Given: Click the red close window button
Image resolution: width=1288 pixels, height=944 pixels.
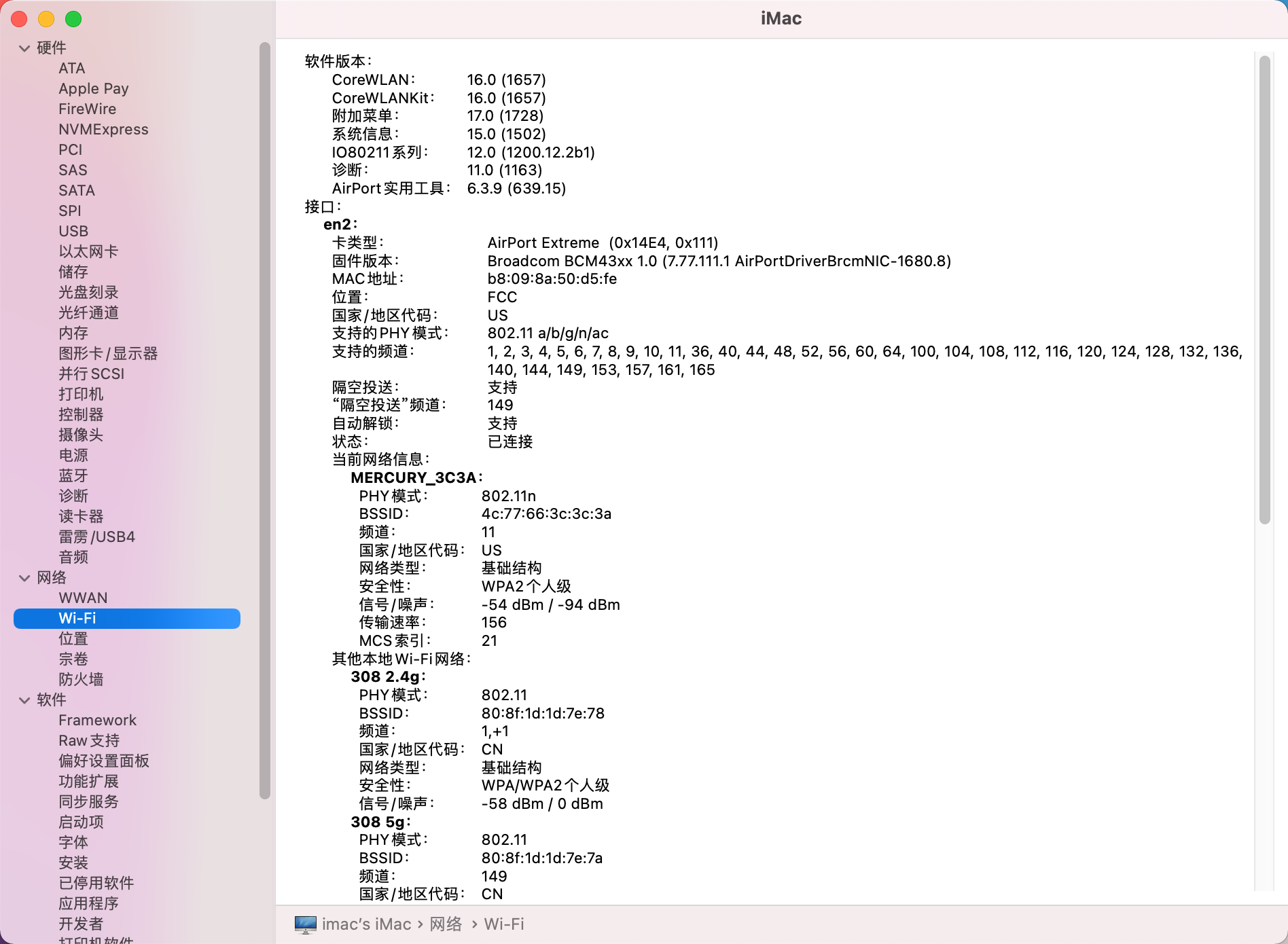Looking at the screenshot, I should coord(19,19).
